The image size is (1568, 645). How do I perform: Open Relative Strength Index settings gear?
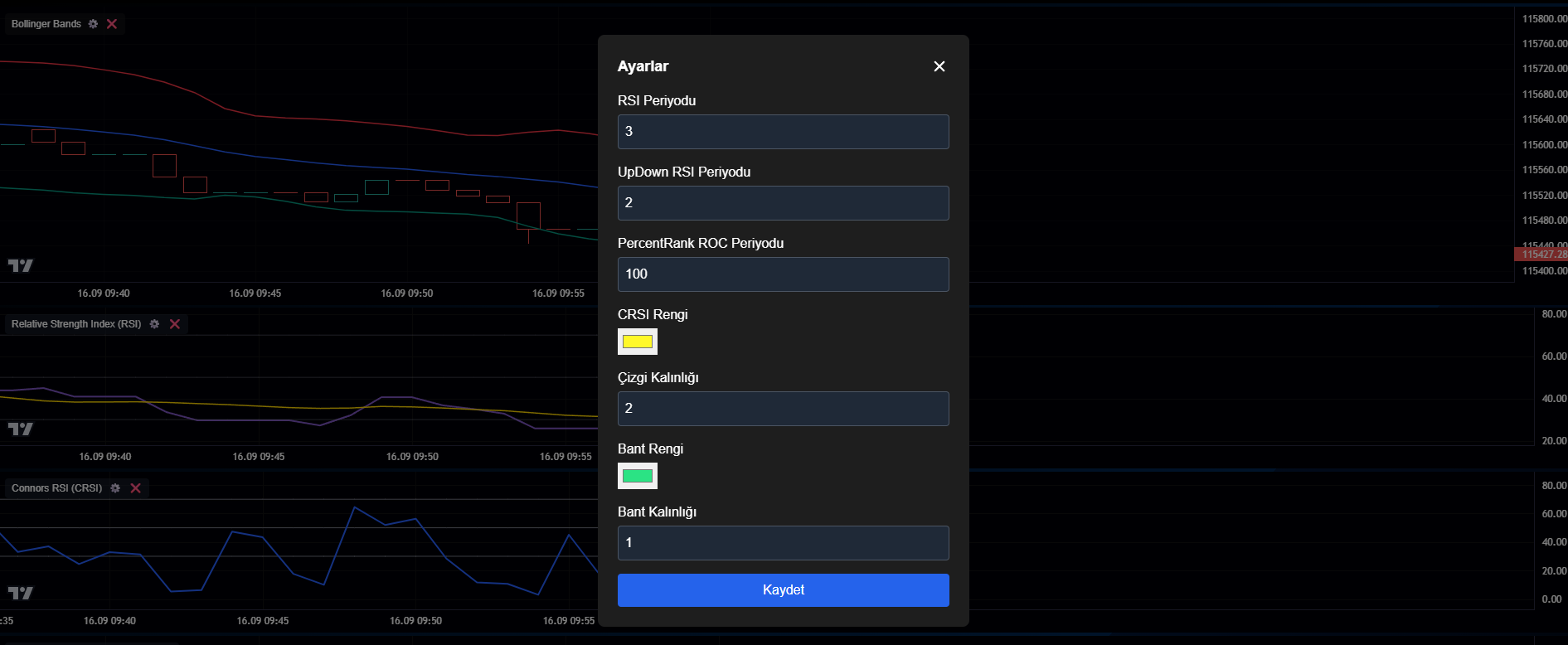(154, 324)
